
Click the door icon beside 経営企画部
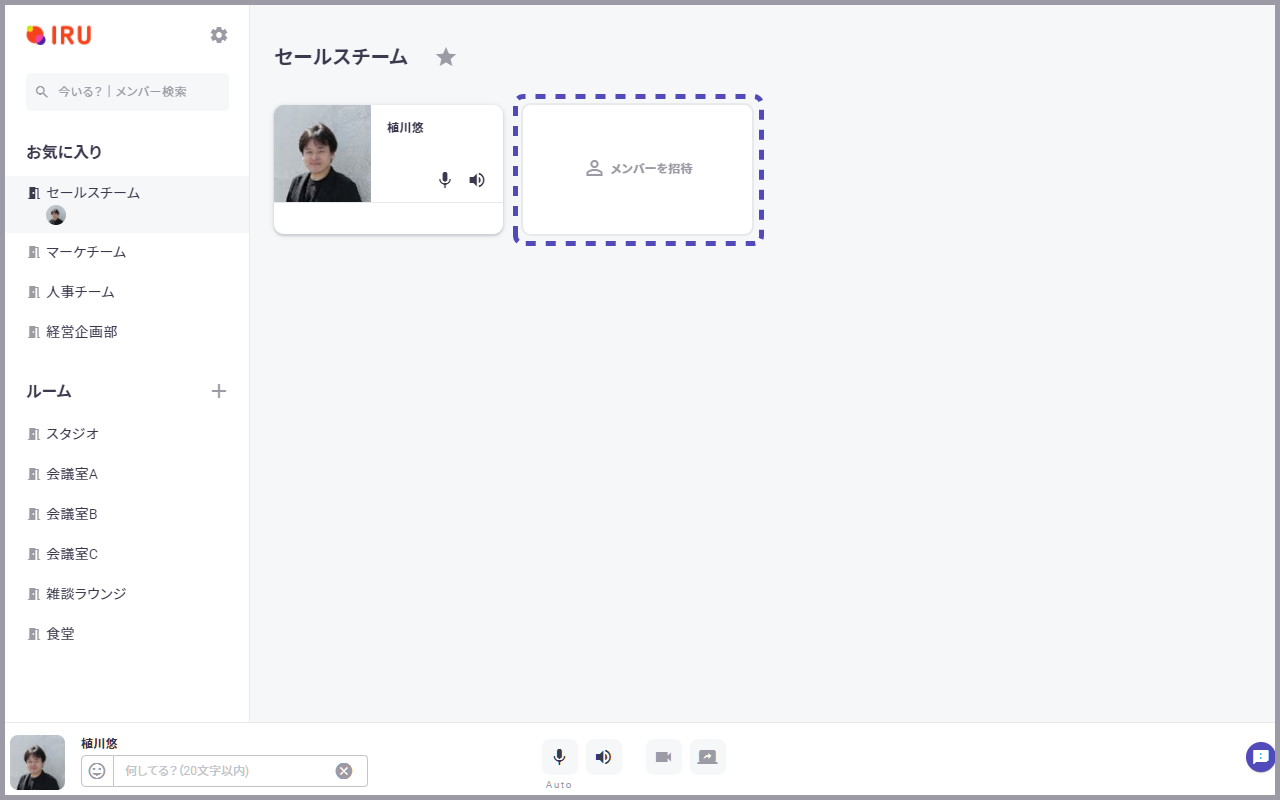[34, 332]
